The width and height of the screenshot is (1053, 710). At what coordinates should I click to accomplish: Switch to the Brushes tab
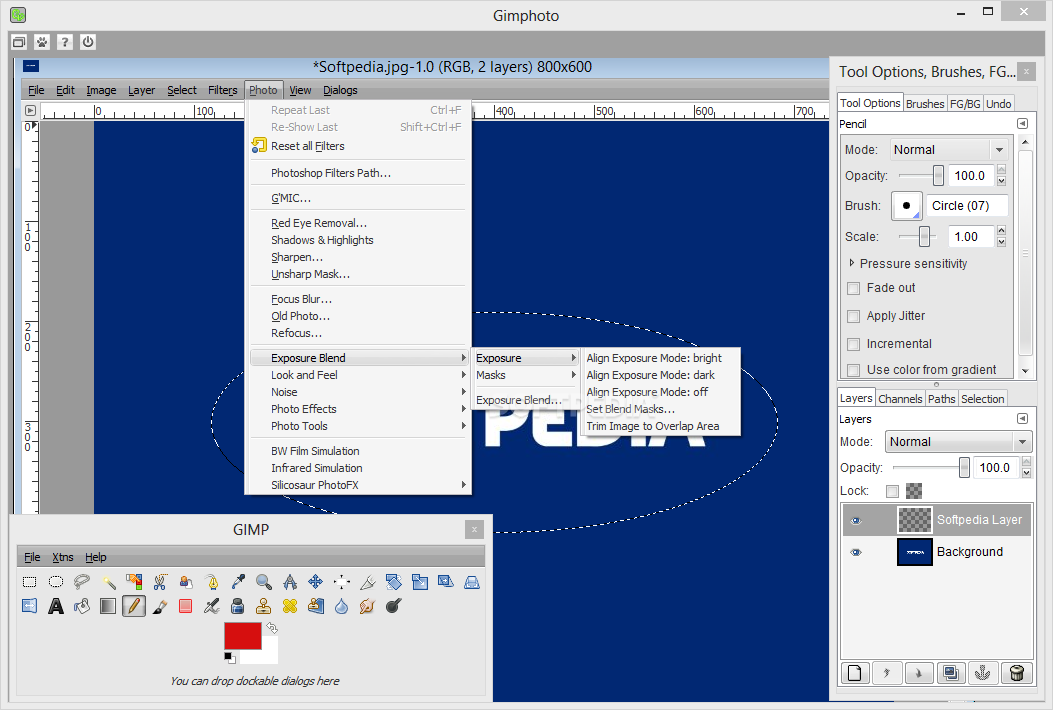pos(925,103)
